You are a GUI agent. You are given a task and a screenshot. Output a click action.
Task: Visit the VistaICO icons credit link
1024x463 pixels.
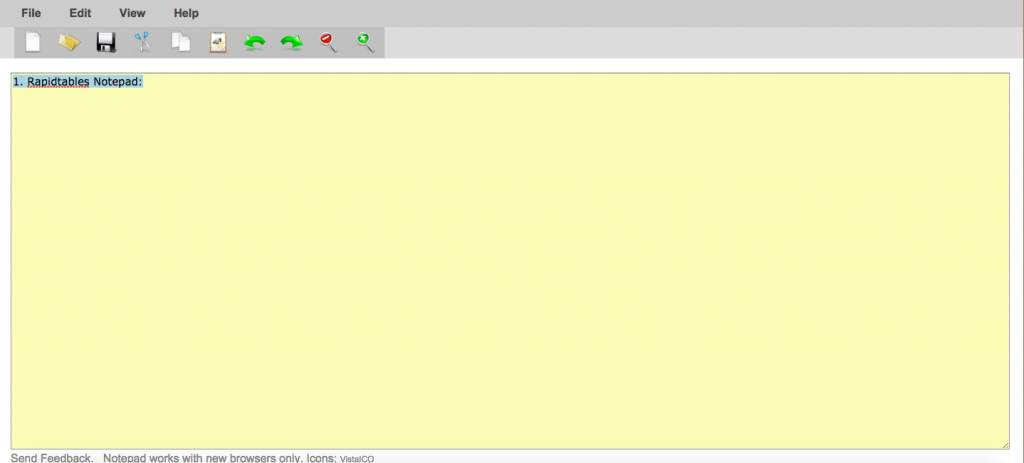tap(357, 459)
